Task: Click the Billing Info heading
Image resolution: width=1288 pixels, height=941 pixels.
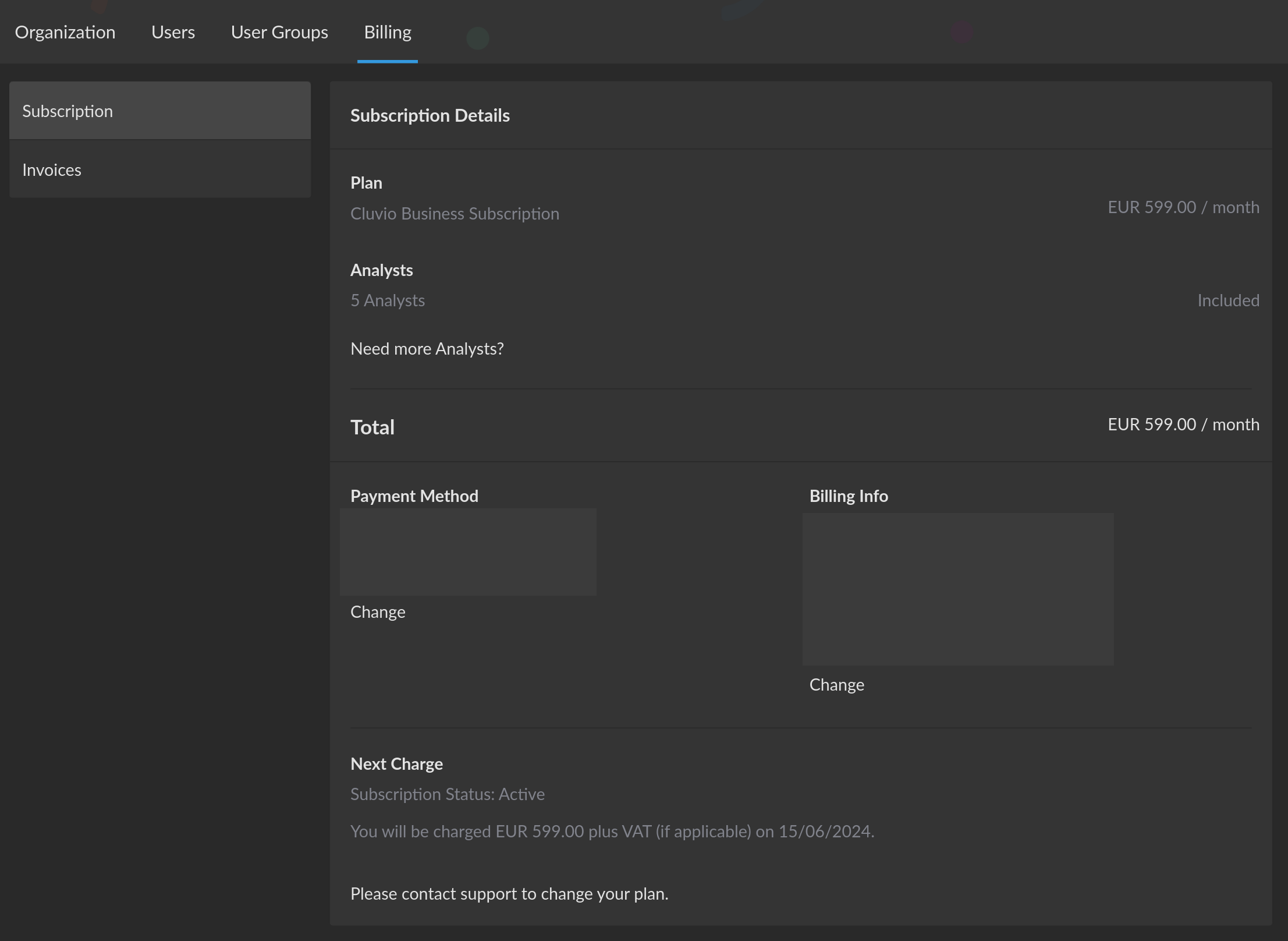Action: [x=849, y=496]
